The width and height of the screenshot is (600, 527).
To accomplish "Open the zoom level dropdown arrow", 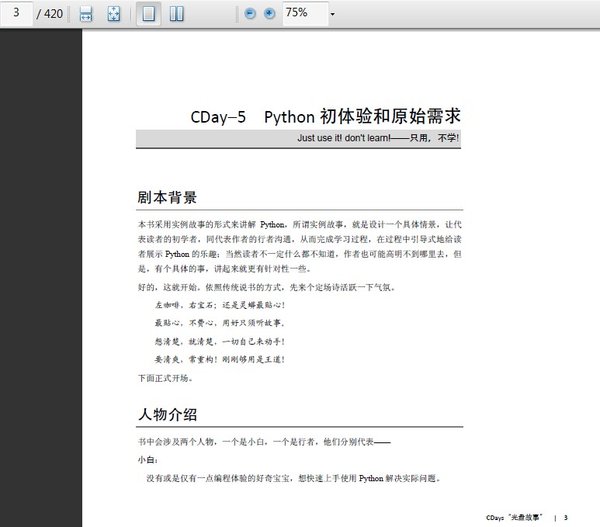I will pos(333,14).
